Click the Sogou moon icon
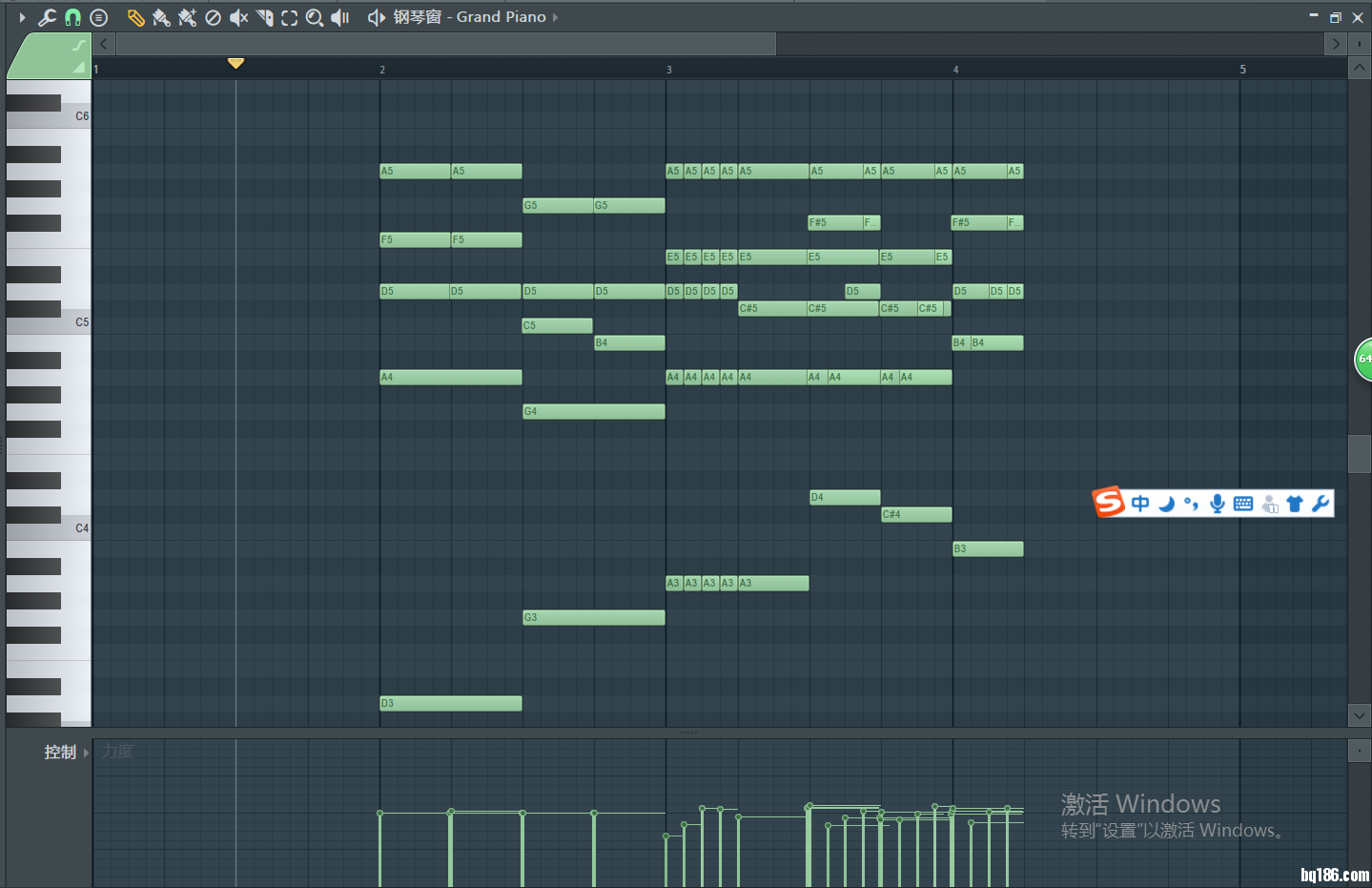1372x888 pixels. (1166, 504)
